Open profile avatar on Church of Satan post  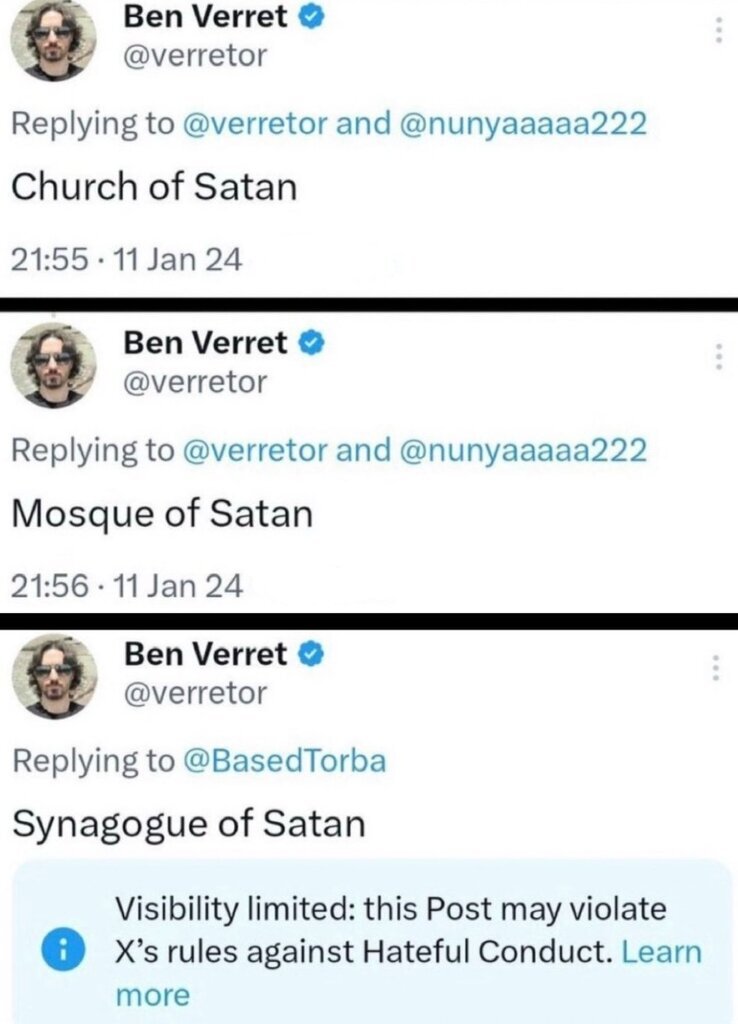[54, 40]
